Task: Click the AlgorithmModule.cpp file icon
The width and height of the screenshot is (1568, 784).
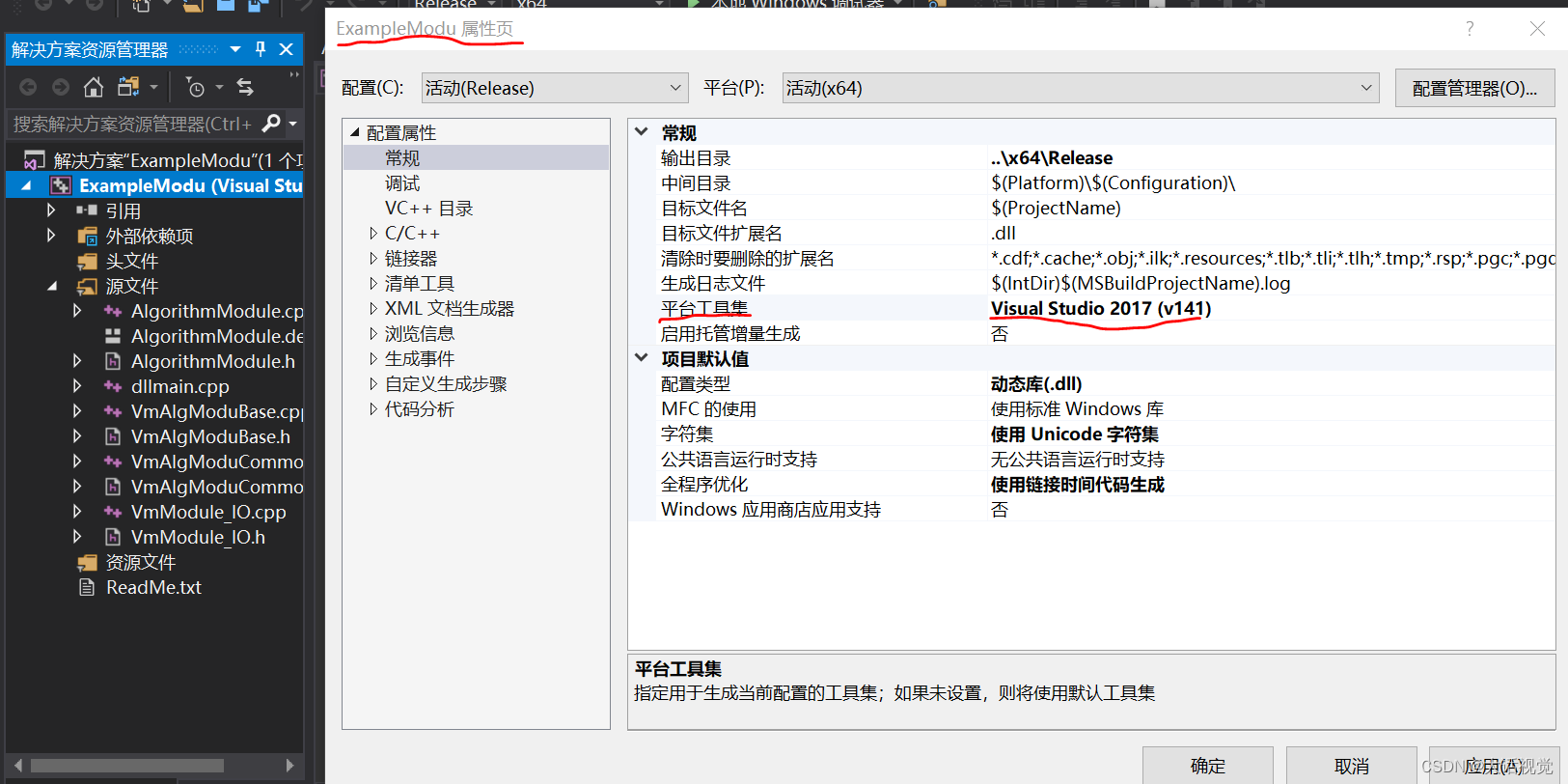Action: [x=113, y=311]
